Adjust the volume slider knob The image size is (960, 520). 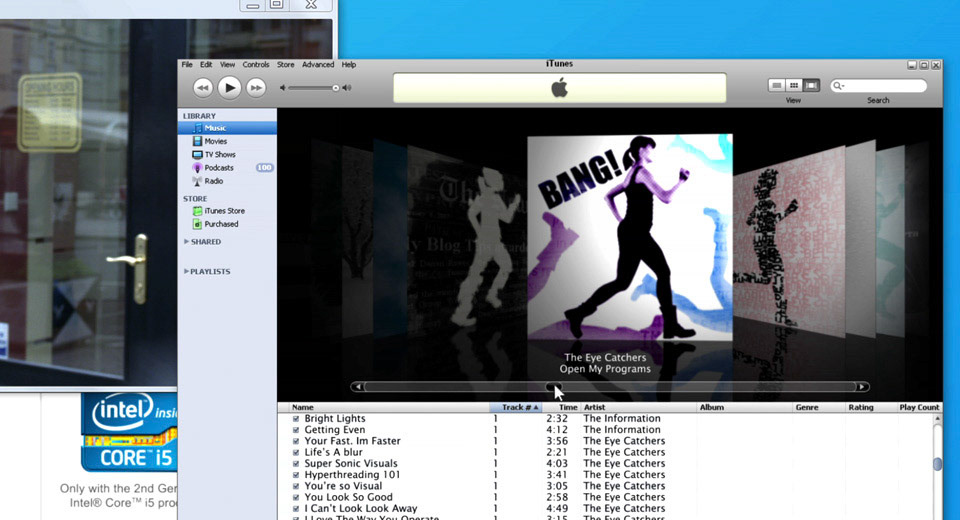pyautogui.click(x=336, y=88)
